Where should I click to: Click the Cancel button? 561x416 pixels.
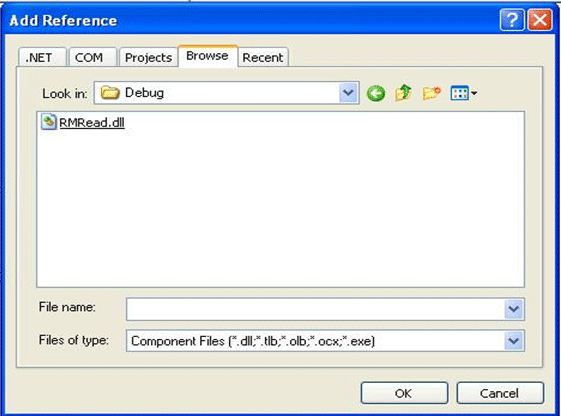pos(500,393)
